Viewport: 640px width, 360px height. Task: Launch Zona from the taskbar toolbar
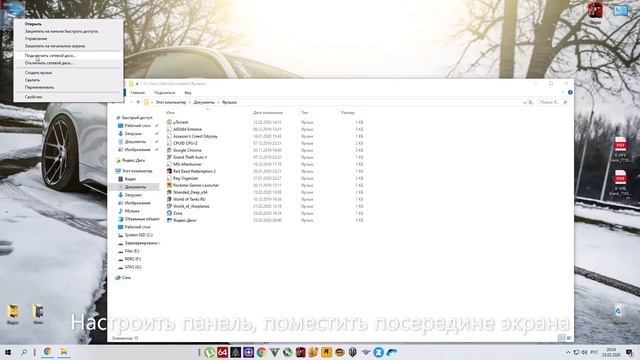coord(378,352)
